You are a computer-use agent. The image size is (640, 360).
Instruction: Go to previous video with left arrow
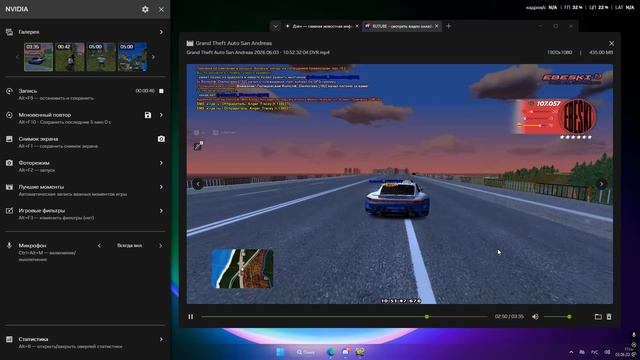point(198,184)
